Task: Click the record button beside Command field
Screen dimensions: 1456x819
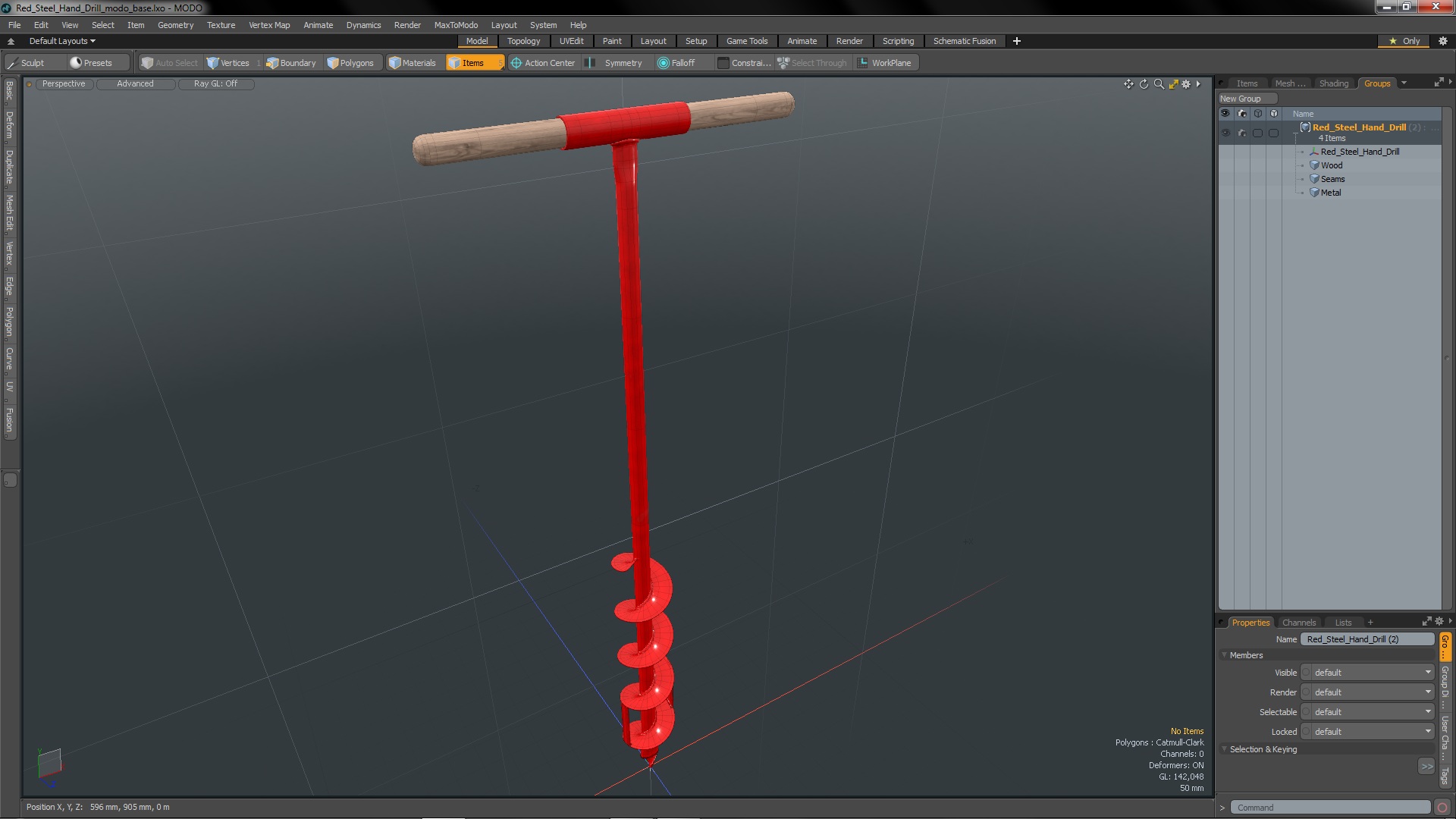Action: click(x=1442, y=808)
